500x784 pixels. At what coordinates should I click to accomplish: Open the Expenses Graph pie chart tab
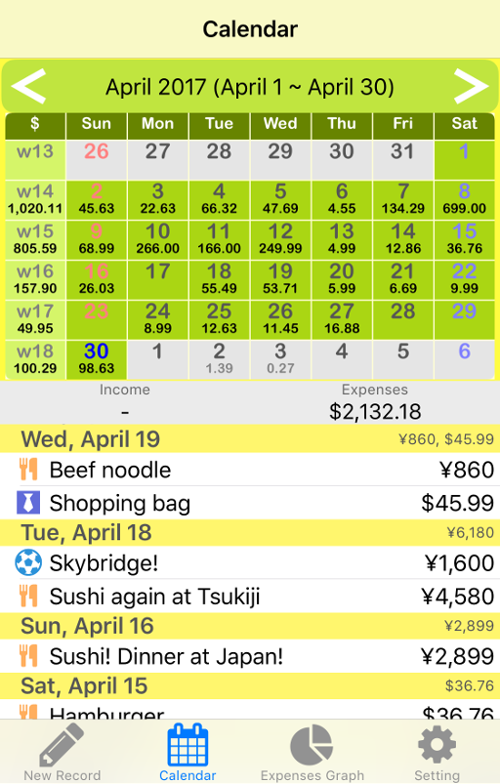tap(312, 752)
